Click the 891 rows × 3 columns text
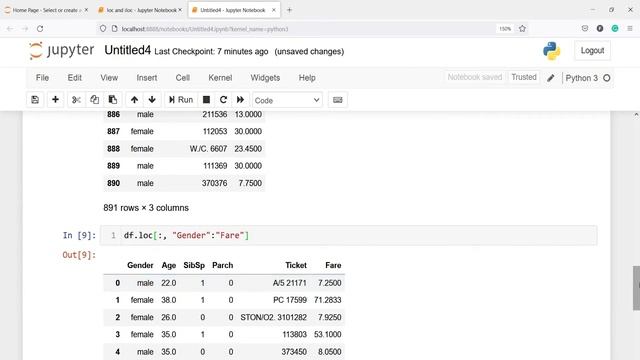The height and width of the screenshot is (360, 640). [x=146, y=208]
